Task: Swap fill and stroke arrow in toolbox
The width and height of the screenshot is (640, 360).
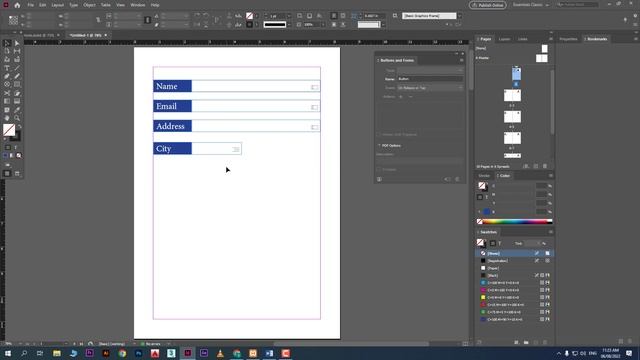Action: tap(19, 127)
